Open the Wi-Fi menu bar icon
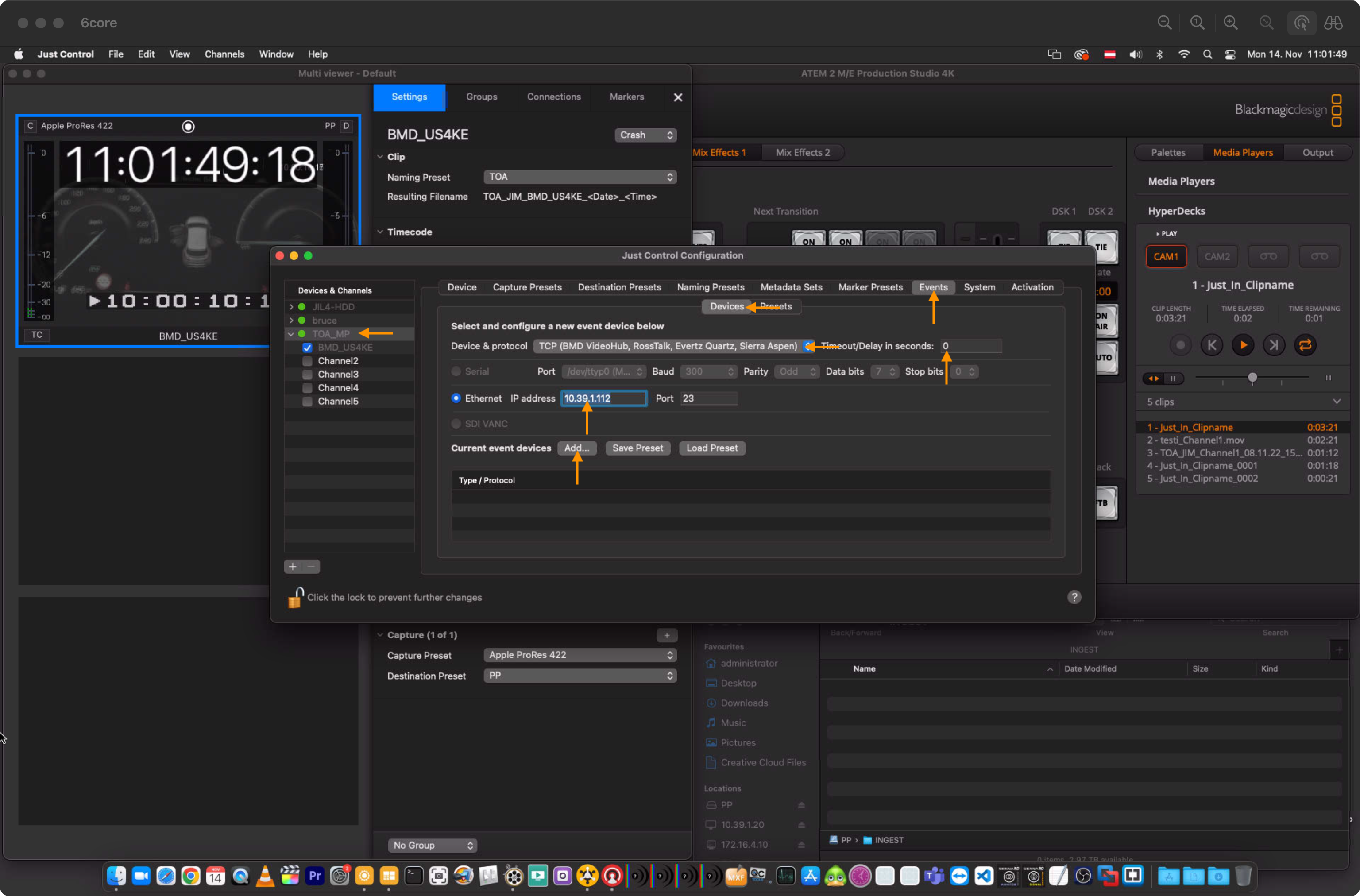The width and height of the screenshot is (1360, 896). 1184,54
